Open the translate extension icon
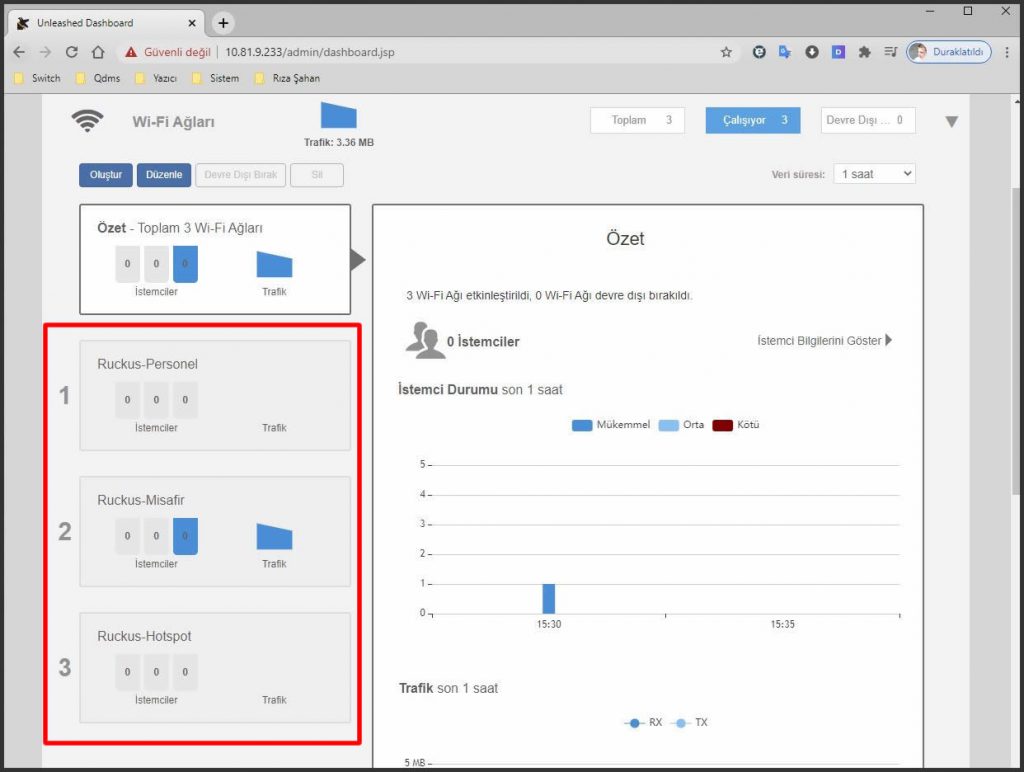Viewport: 1024px width, 772px height. coord(785,52)
